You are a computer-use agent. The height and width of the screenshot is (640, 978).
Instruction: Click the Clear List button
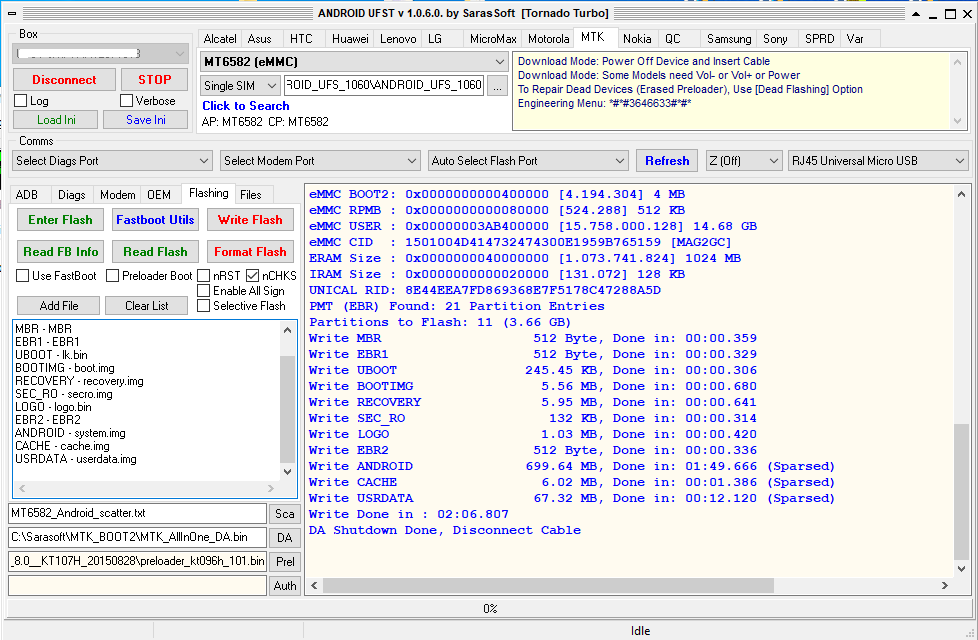(147, 306)
